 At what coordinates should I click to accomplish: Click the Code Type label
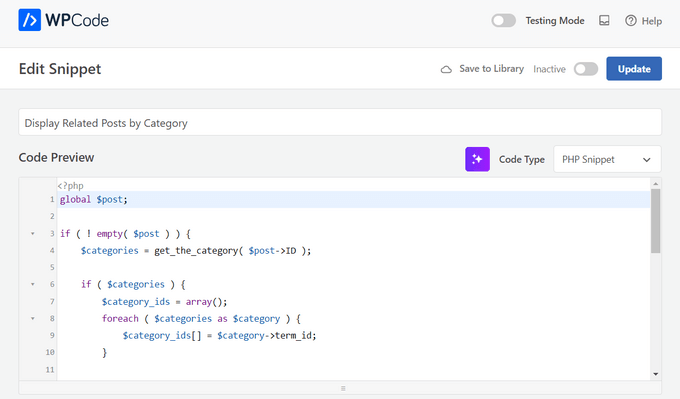click(x=522, y=160)
